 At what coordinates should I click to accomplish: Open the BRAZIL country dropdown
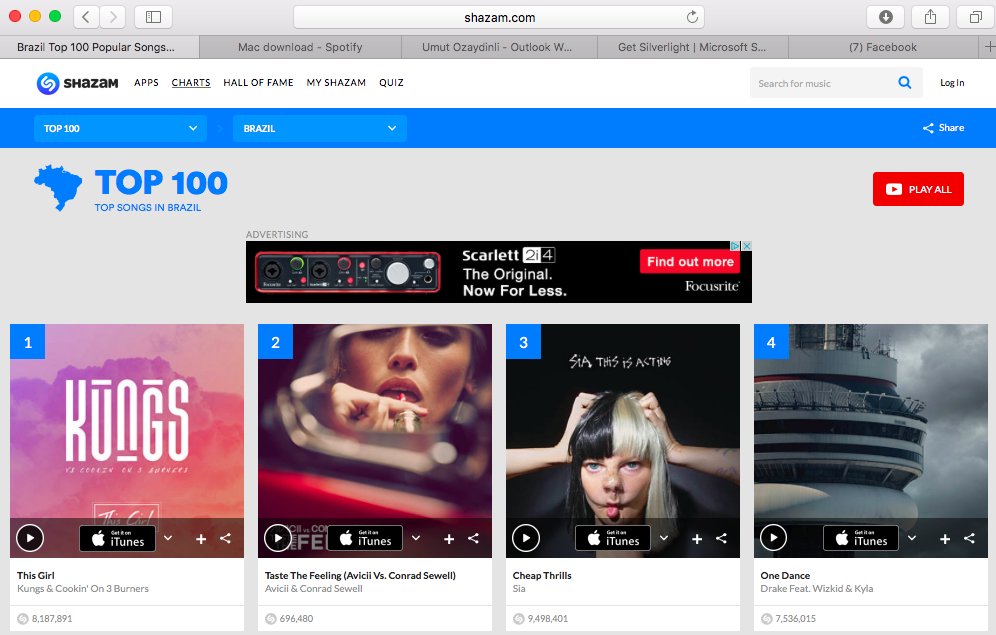(x=318, y=128)
